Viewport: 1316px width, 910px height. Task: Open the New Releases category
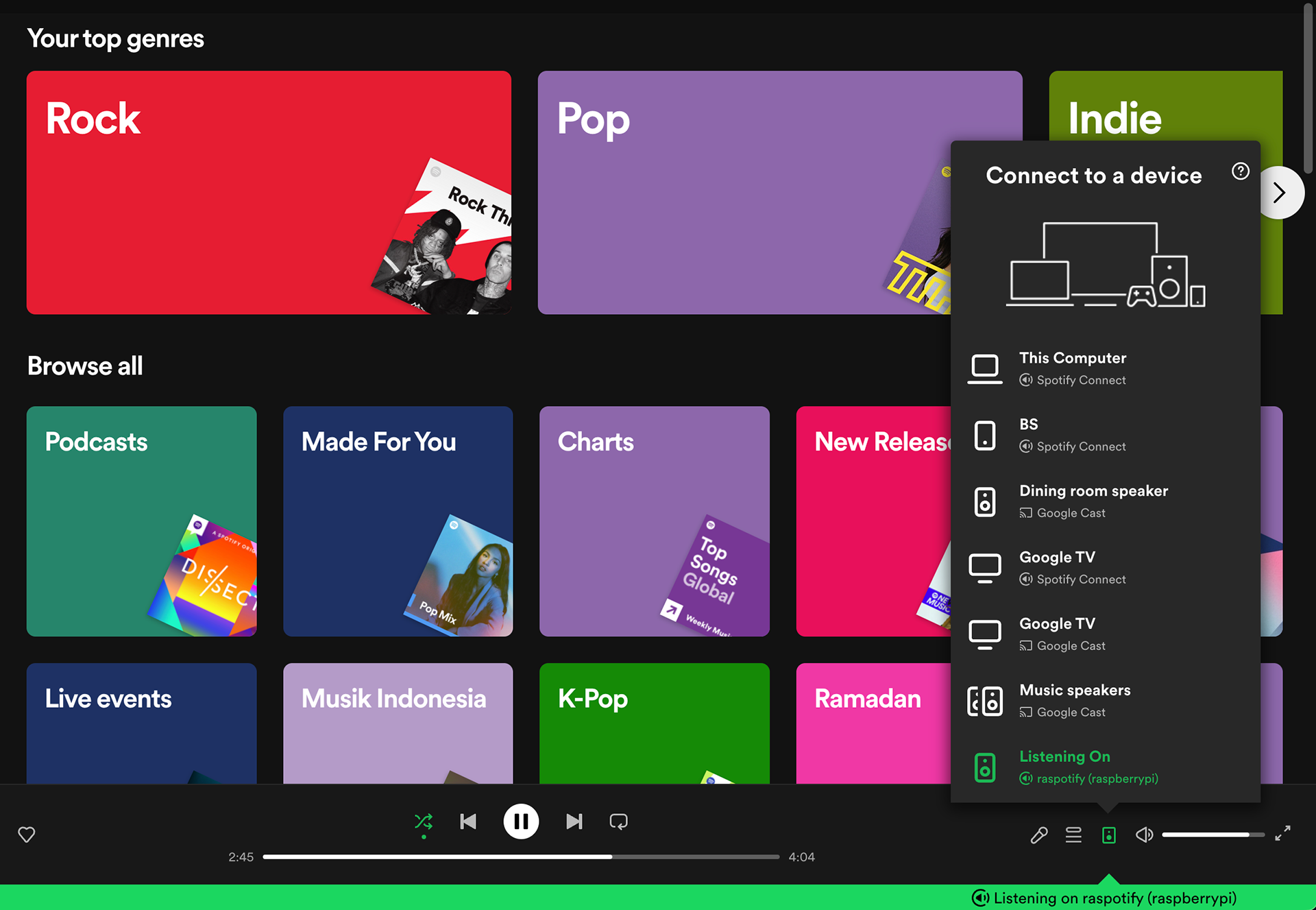[x=874, y=521]
